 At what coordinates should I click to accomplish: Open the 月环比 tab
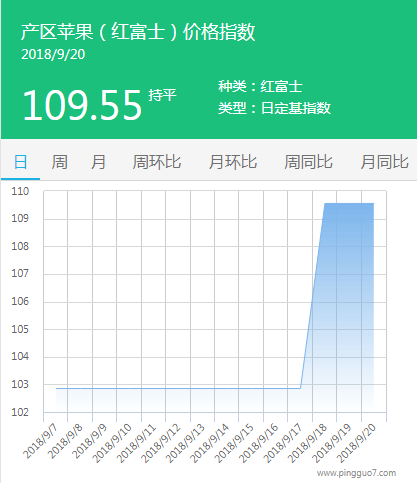coord(233,162)
